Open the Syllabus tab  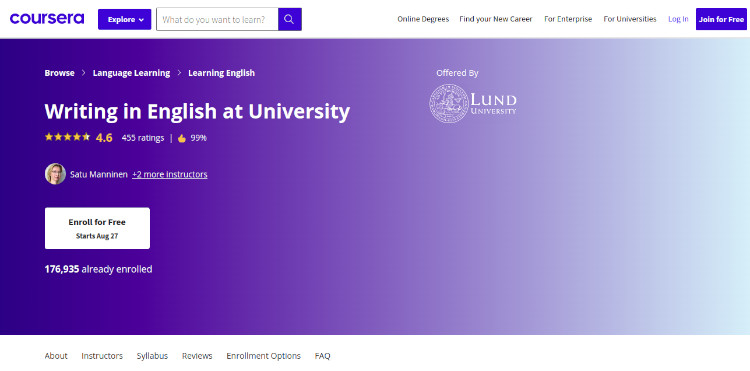point(152,356)
